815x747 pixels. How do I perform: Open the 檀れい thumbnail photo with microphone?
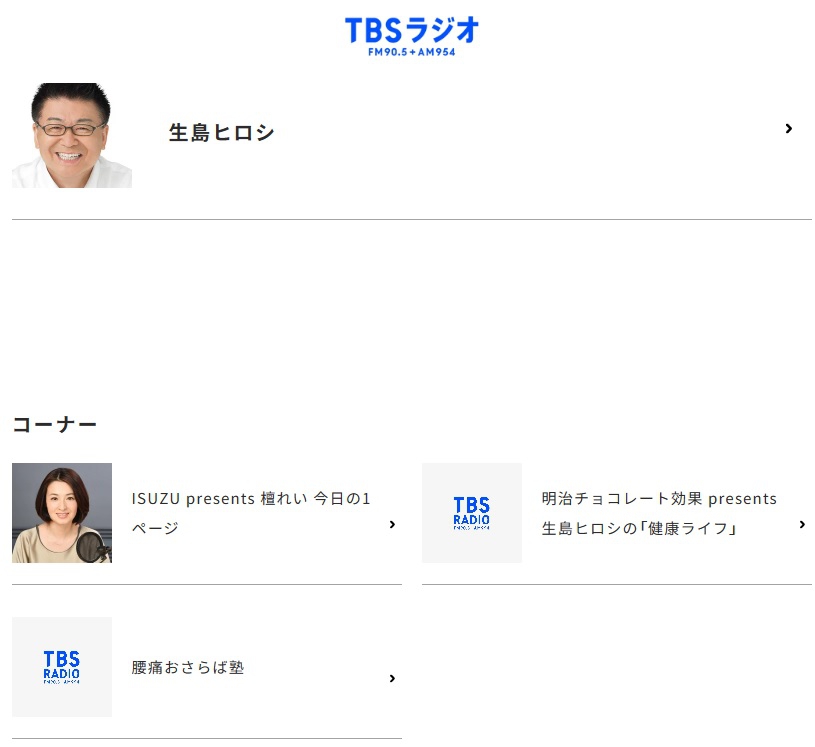(x=62, y=513)
